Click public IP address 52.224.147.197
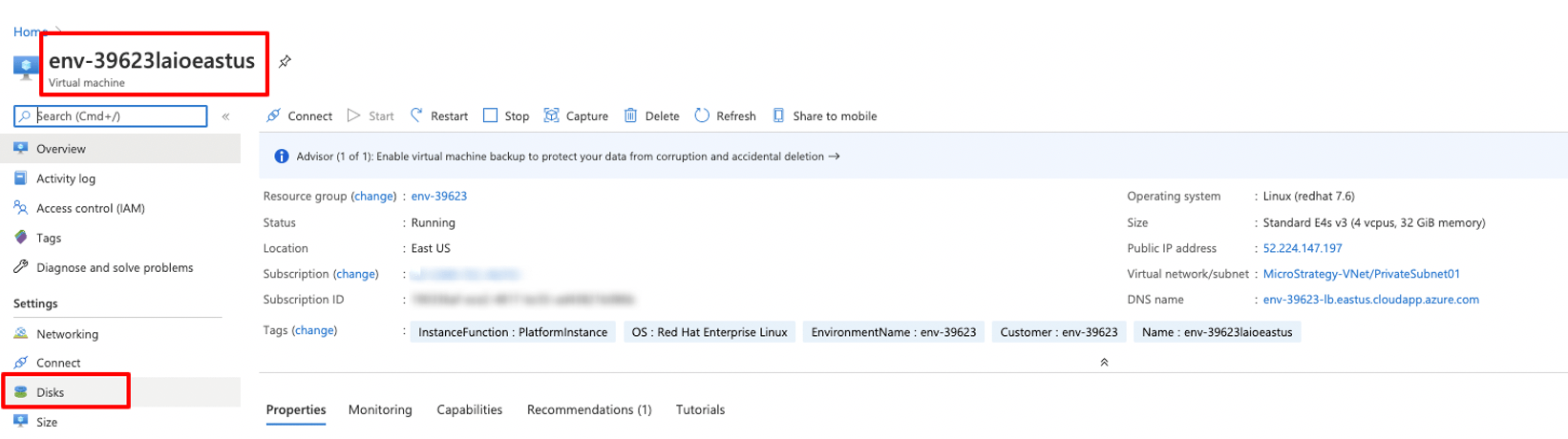1568x439 pixels. 1302,248
